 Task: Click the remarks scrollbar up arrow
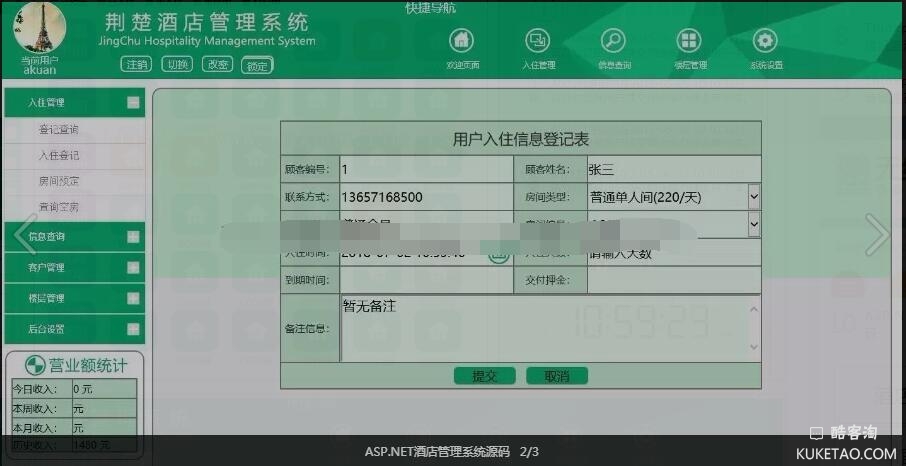coord(754,309)
